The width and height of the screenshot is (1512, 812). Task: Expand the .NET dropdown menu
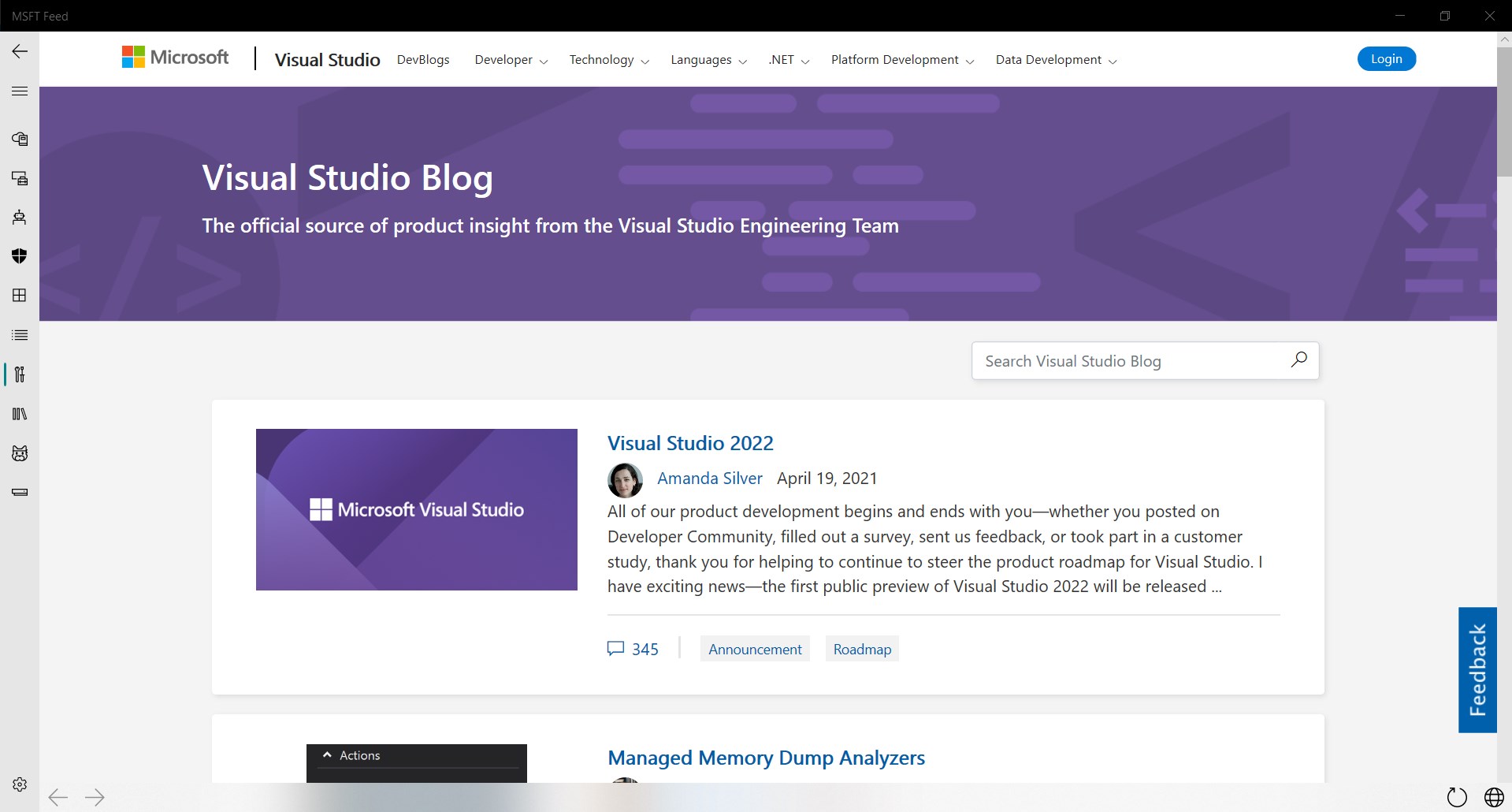point(789,60)
